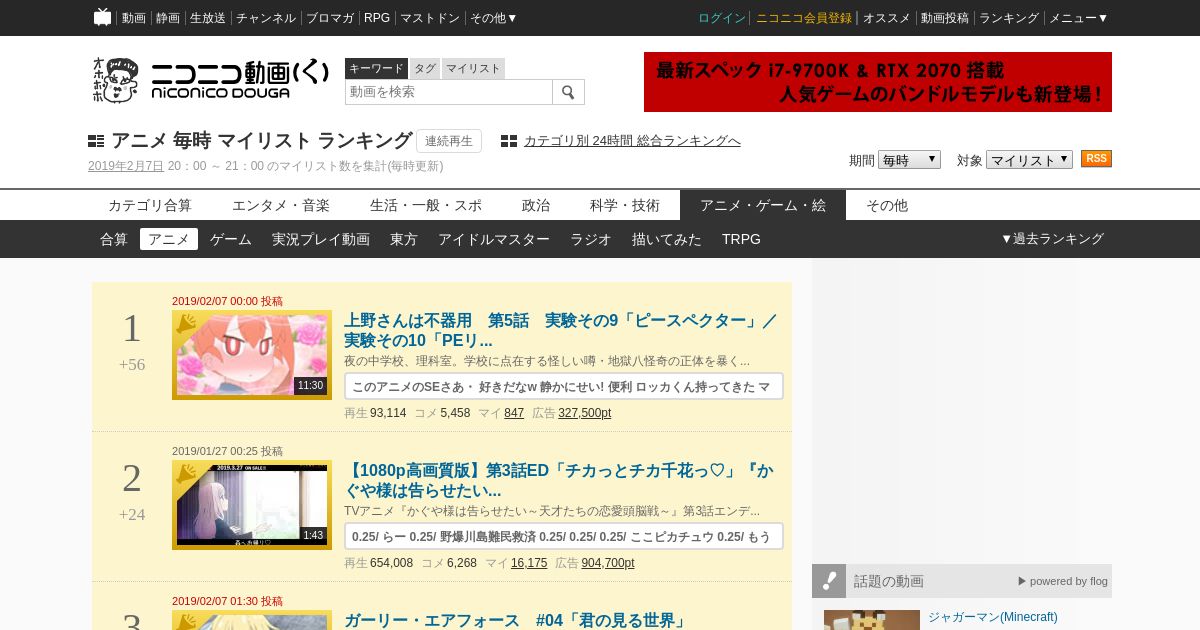Focus the 動画を検索 search field
The width and height of the screenshot is (1200, 630).
pos(449,92)
